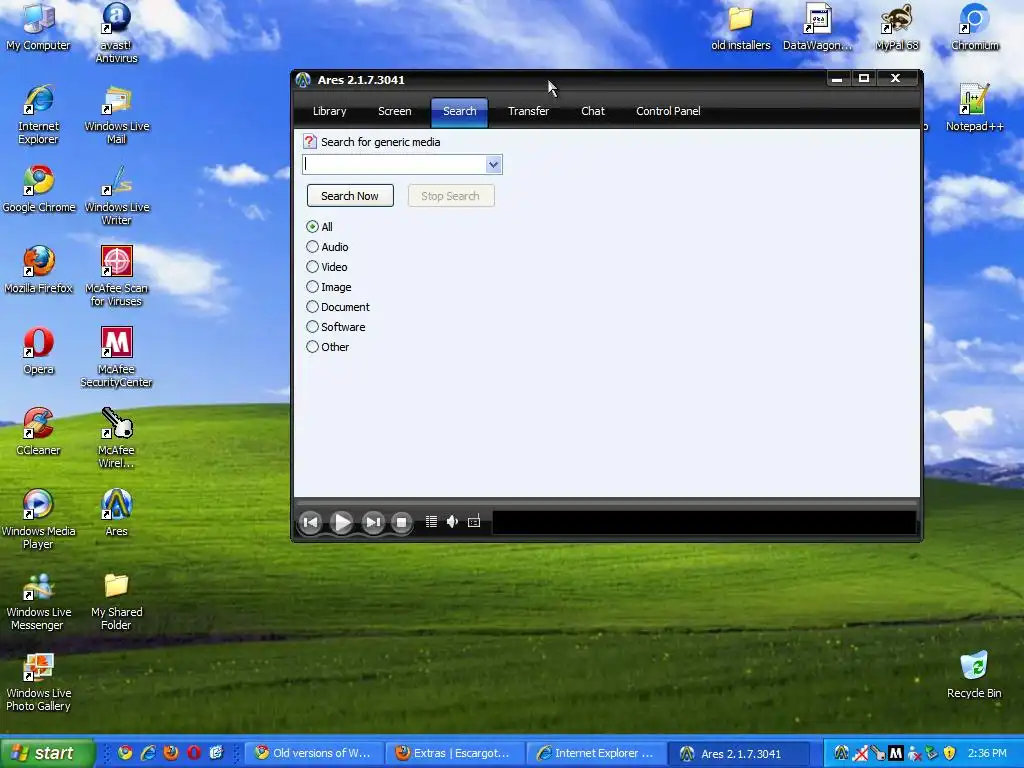Switch to Old versions of W... taskbar button
The height and width of the screenshot is (768, 1024).
coord(313,753)
